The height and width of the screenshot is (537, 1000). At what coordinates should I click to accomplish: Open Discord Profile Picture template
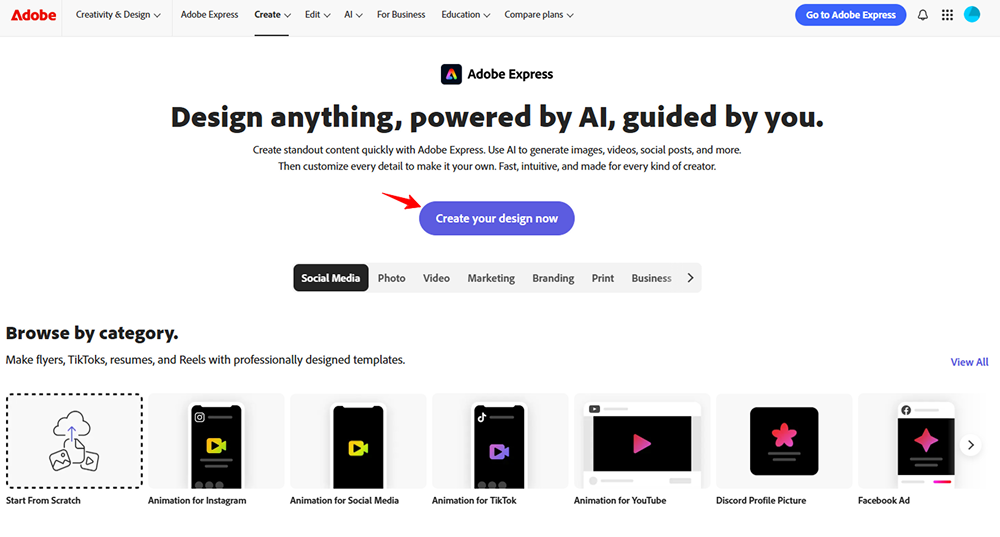click(x=784, y=441)
